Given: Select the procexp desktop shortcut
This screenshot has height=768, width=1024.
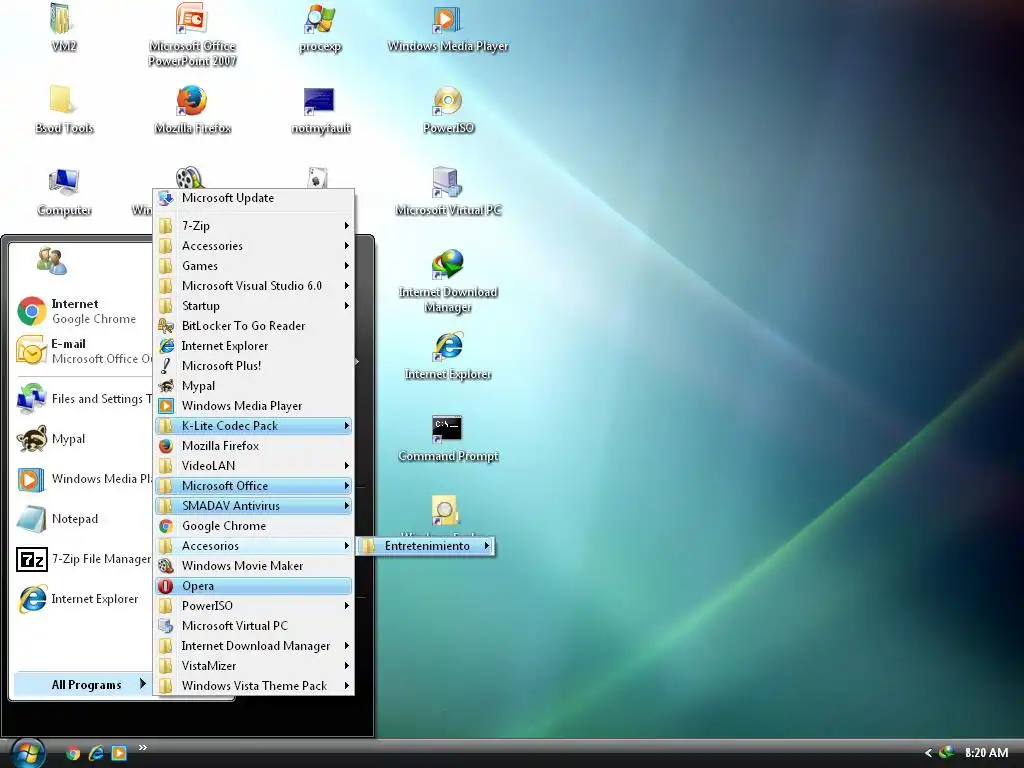Looking at the screenshot, I should pyautogui.click(x=320, y=27).
